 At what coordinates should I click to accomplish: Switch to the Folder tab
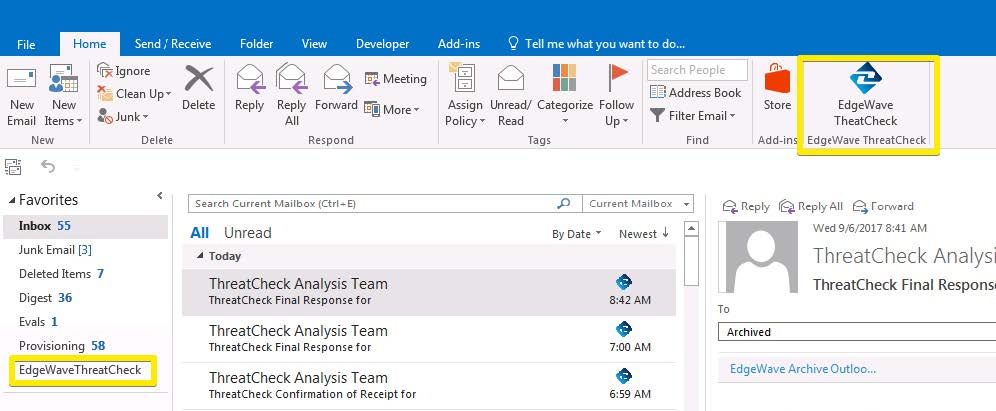[257, 44]
